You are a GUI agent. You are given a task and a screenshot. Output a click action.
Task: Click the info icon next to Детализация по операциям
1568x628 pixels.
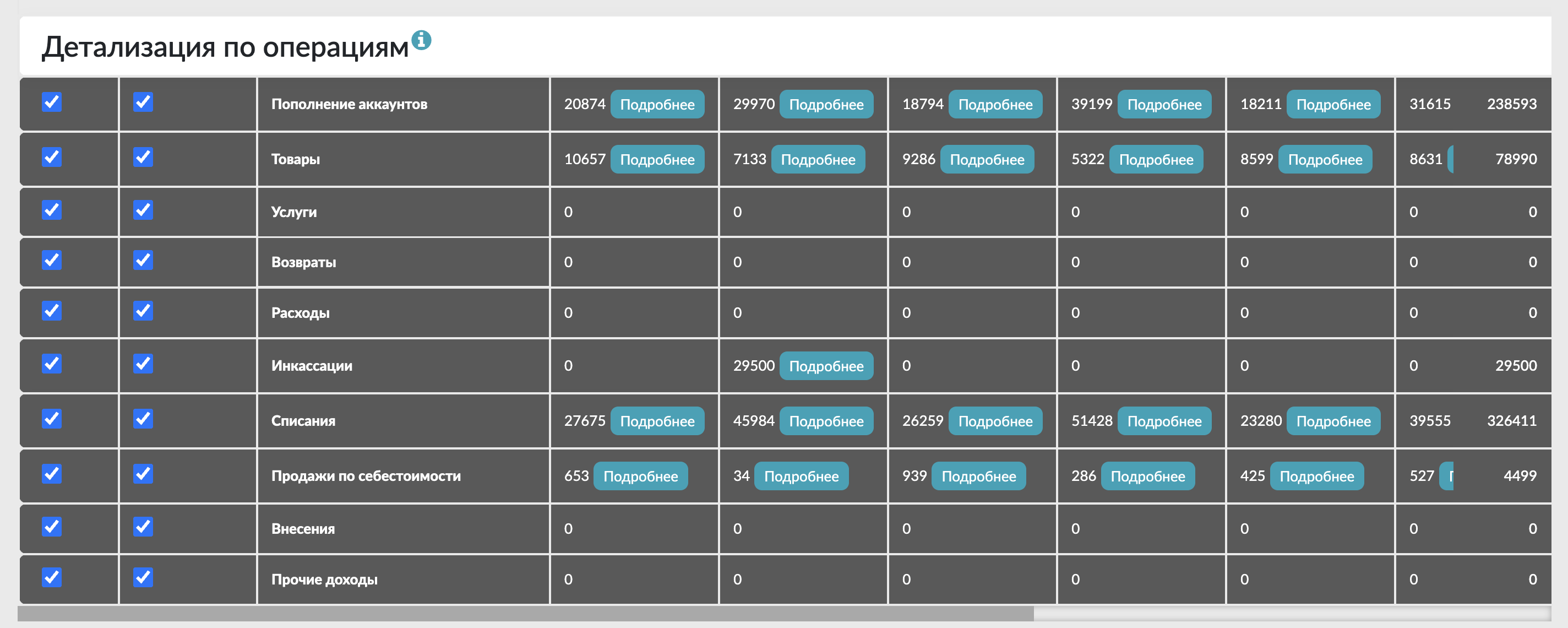tap(421, 40)
